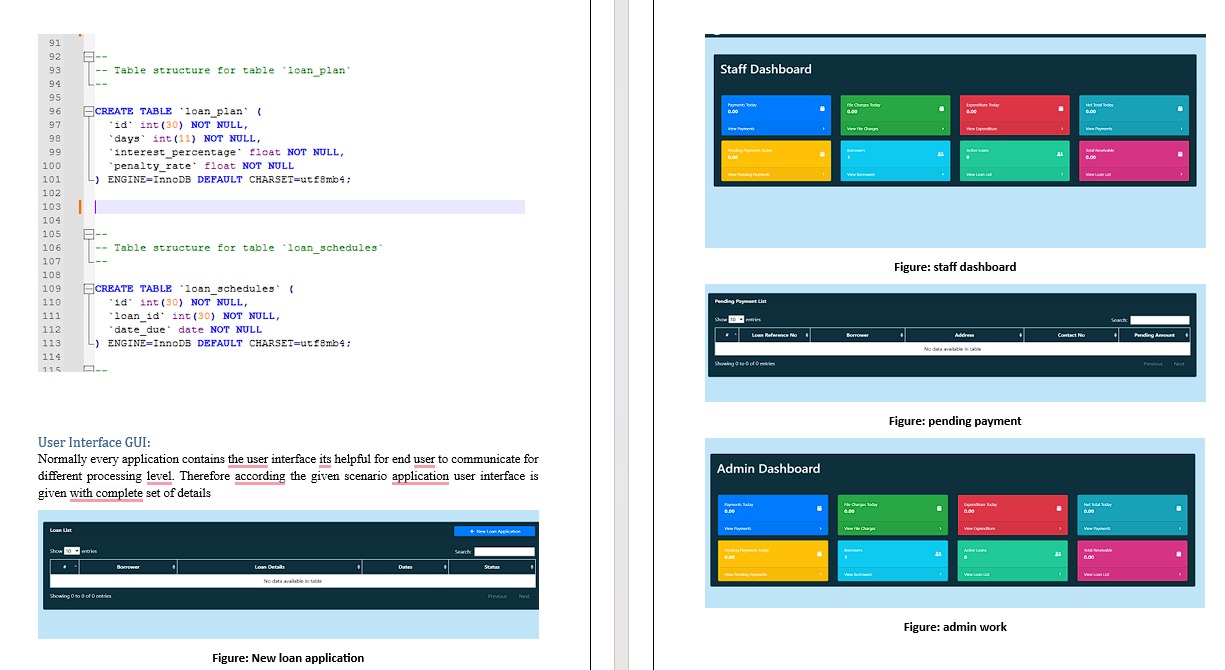This screenshot has height=670, width=1225.
Task: Click calendar icon on Staff Dashboard Expenditure Today card
Action: point(1061,108)
